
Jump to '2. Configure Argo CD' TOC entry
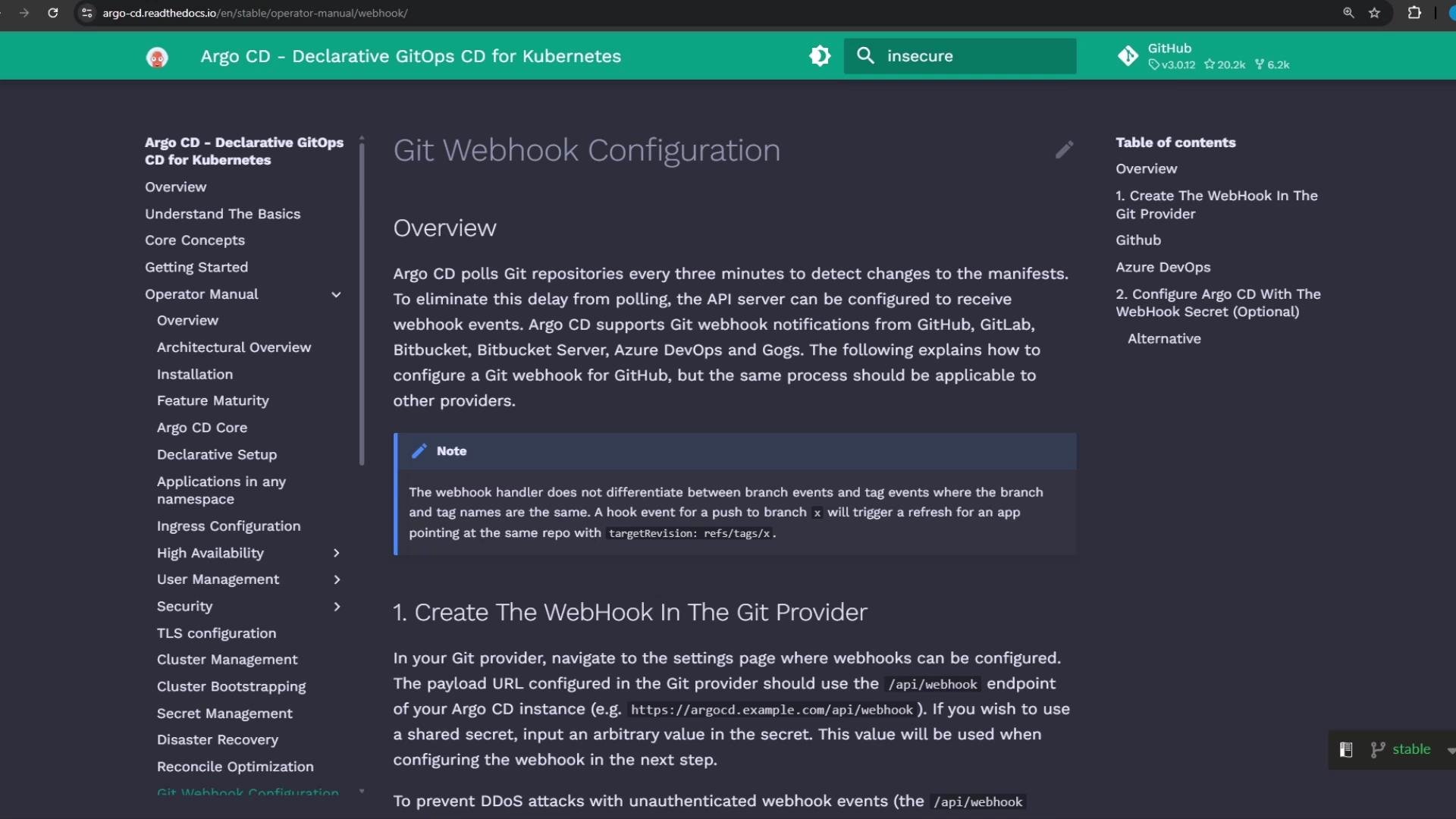click(1218, 303)
